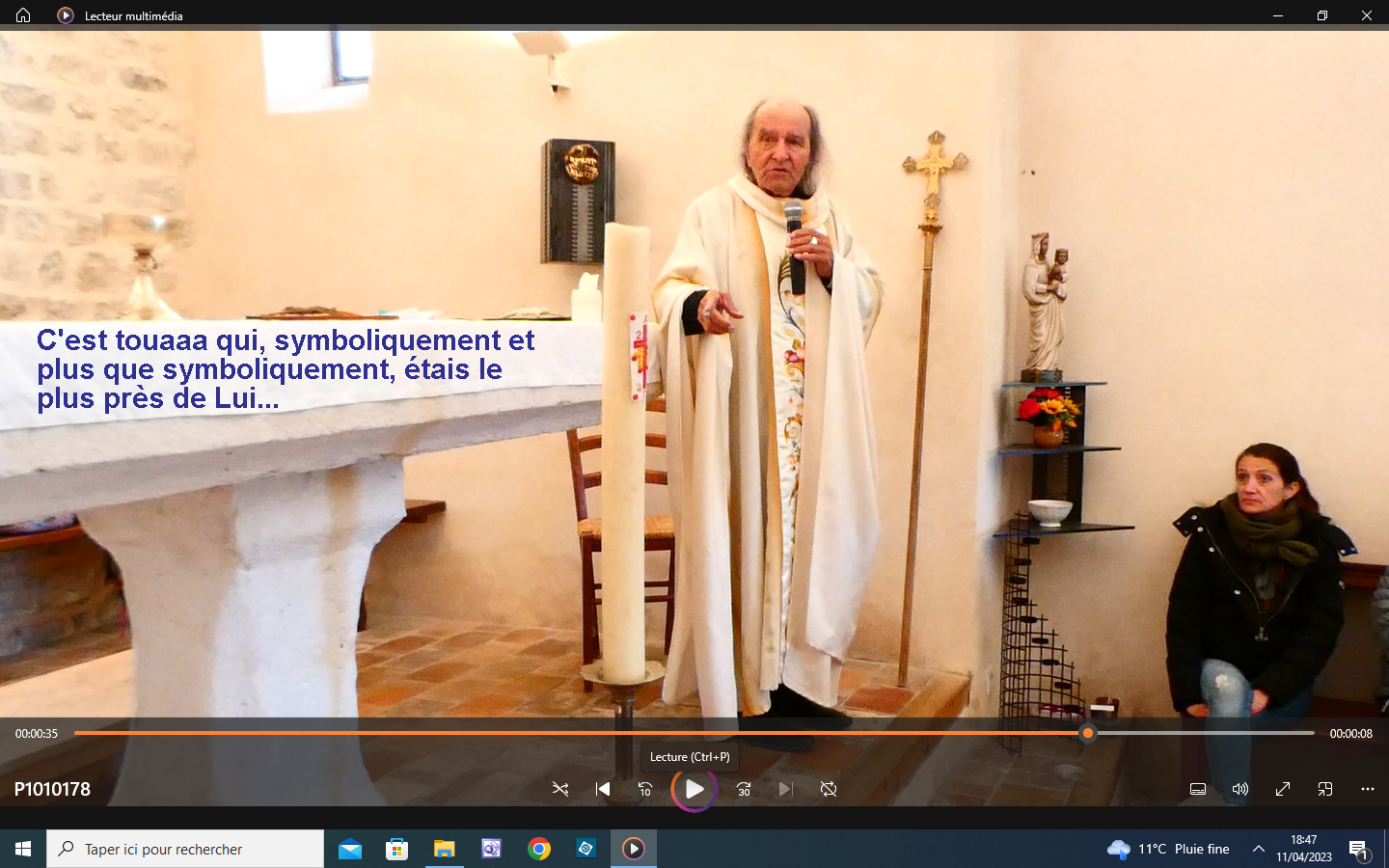Skip back 10 seconds
1389x868 pixels.
645,789
